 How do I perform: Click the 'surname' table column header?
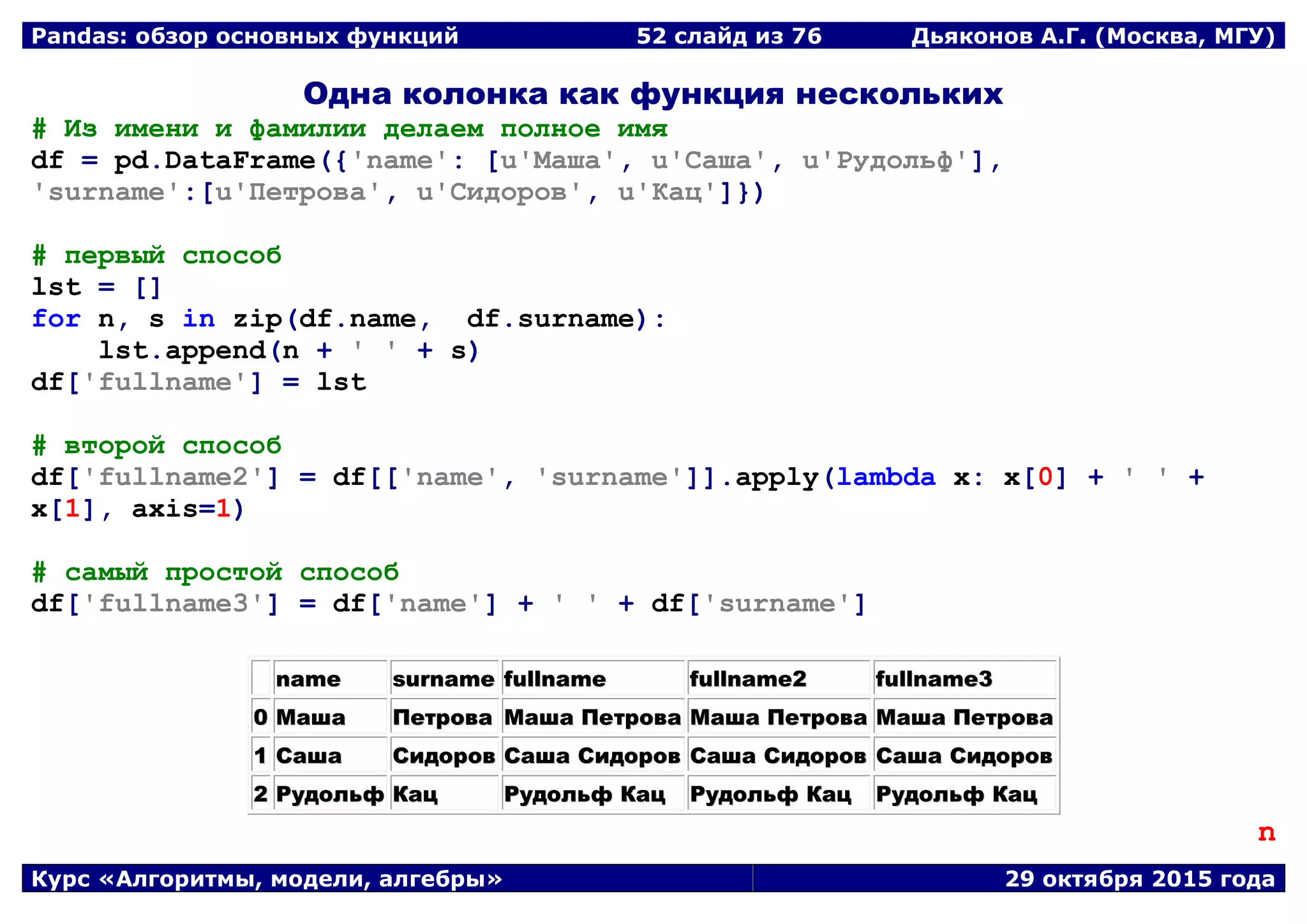tap(444, 678)
